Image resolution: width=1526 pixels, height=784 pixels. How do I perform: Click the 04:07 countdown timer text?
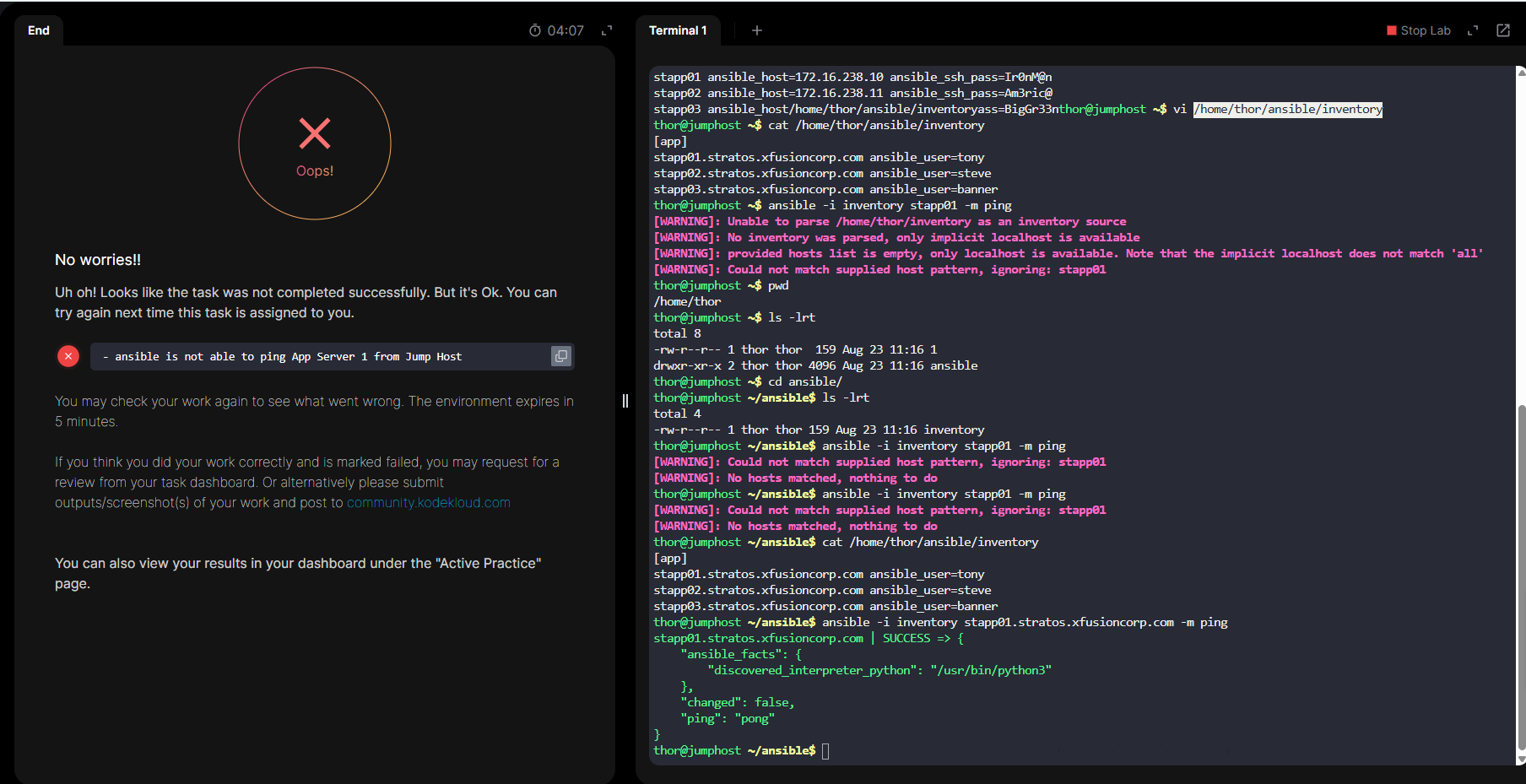(565, 30)
